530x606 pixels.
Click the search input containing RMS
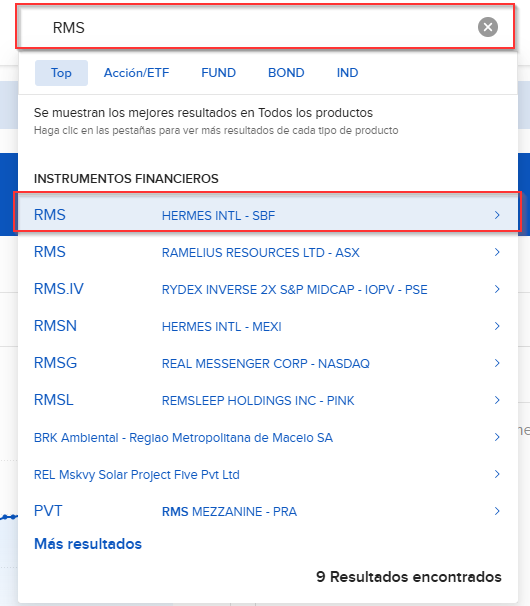(x=265, y=27)
